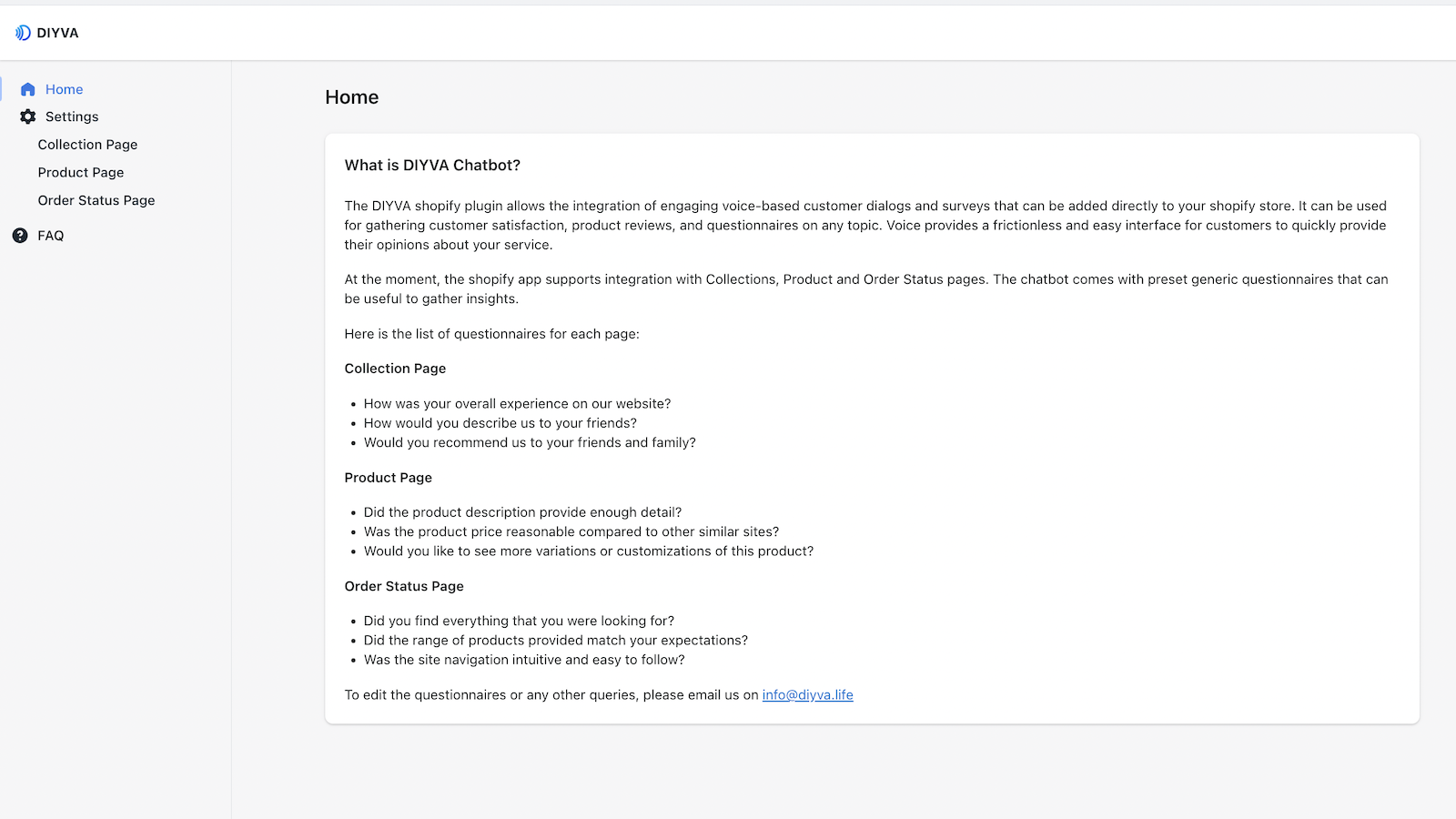Click the 'Collection Page' bold subheading in card
This screenshot has height=819, width=1456.
pos(395,369)
